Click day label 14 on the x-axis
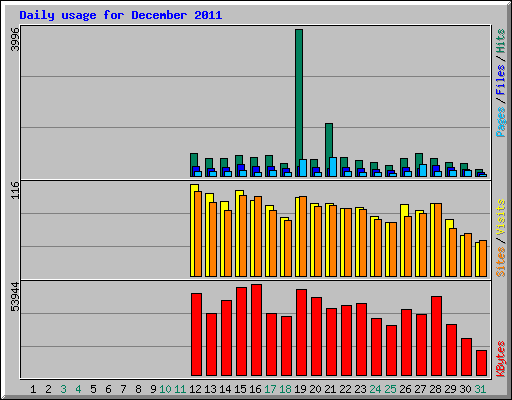The image size is (512, 400). 225,389
